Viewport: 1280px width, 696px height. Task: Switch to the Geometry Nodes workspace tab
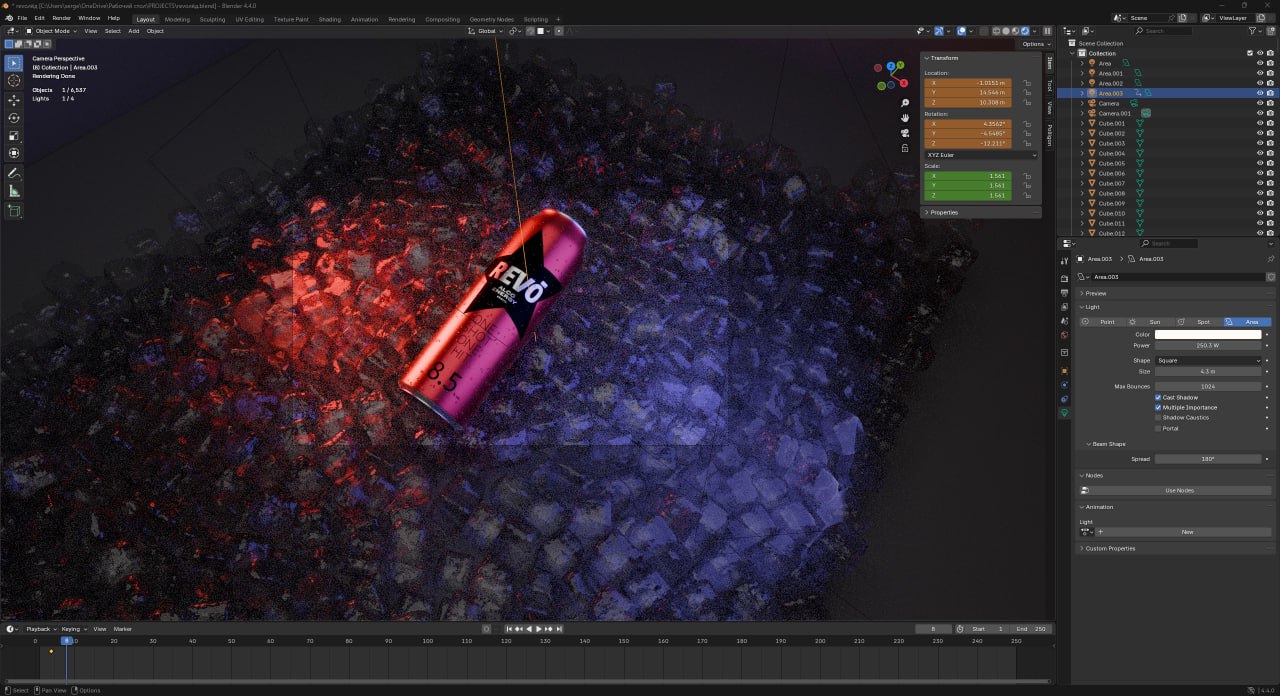(491, 19)
